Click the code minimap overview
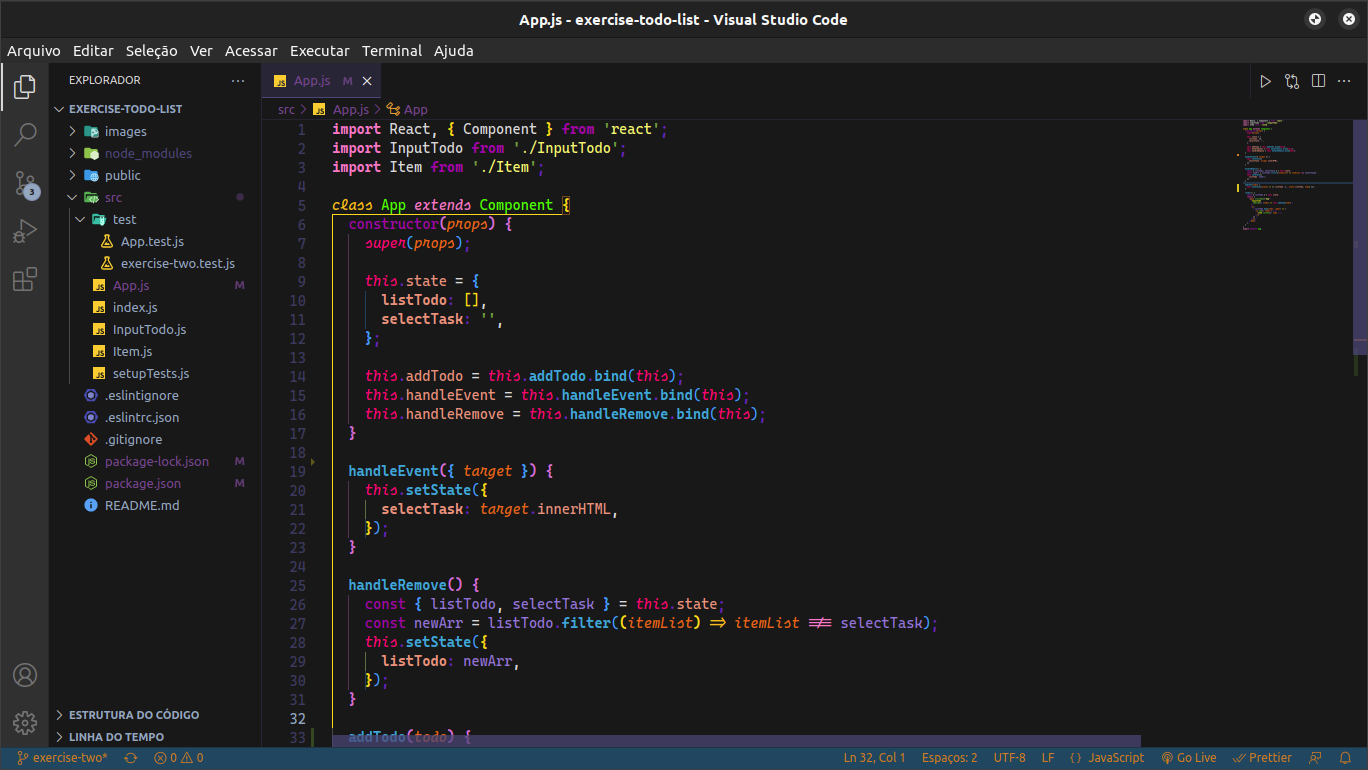The height and width of the screenshot is (770, 1368). point(1295,175)
